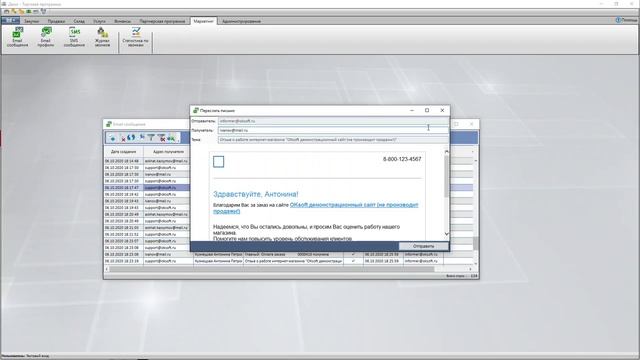Click the Всего строк count in the status bar
The image size is (640, 360).
(x=462, y=276)
